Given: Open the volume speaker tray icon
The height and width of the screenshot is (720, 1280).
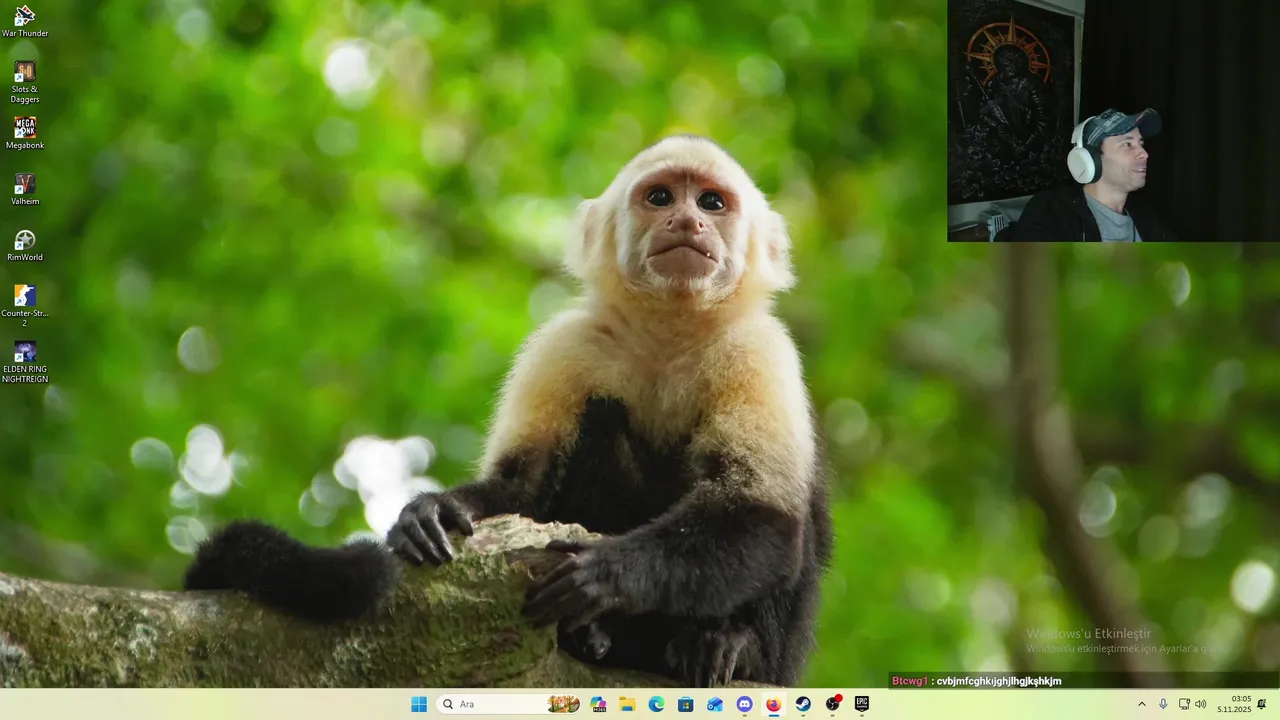Looking at the screenshot, I should click(x=1201, y=704).
